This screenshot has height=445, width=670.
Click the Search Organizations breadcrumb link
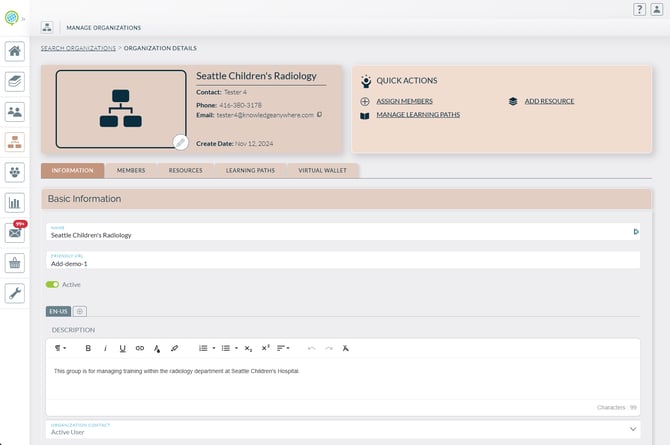[77, 48]
